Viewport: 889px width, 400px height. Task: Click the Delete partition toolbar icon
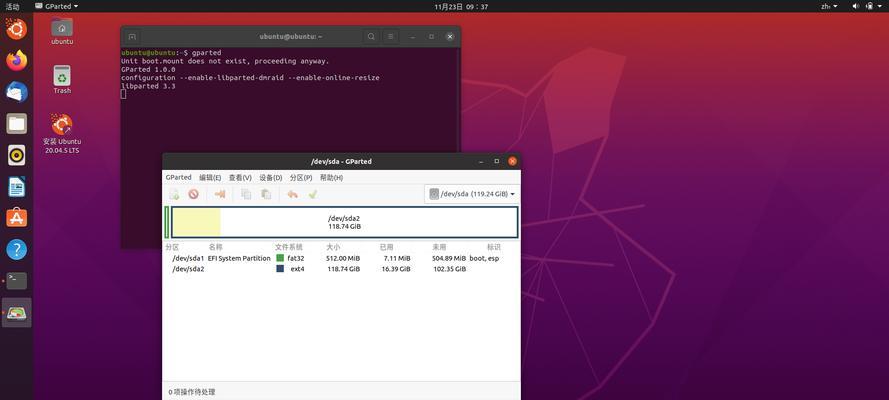tap(193, 194)
